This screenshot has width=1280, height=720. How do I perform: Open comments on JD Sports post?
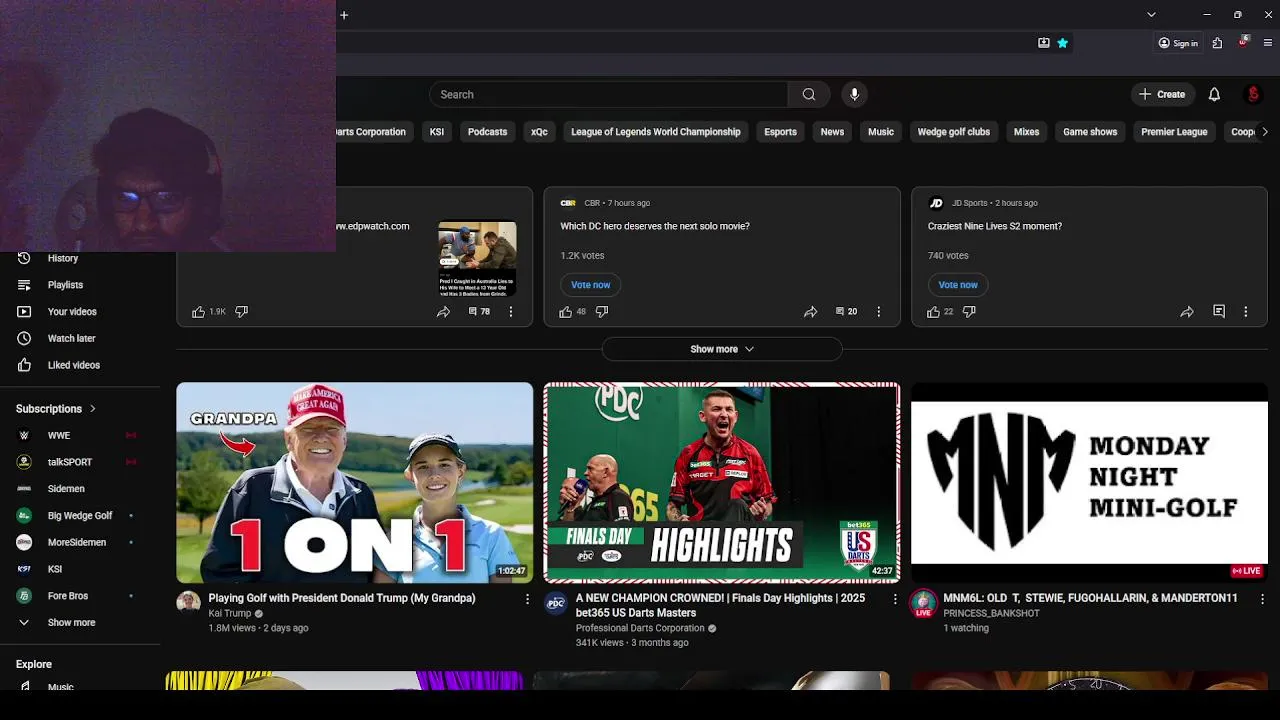(1219, 312)
